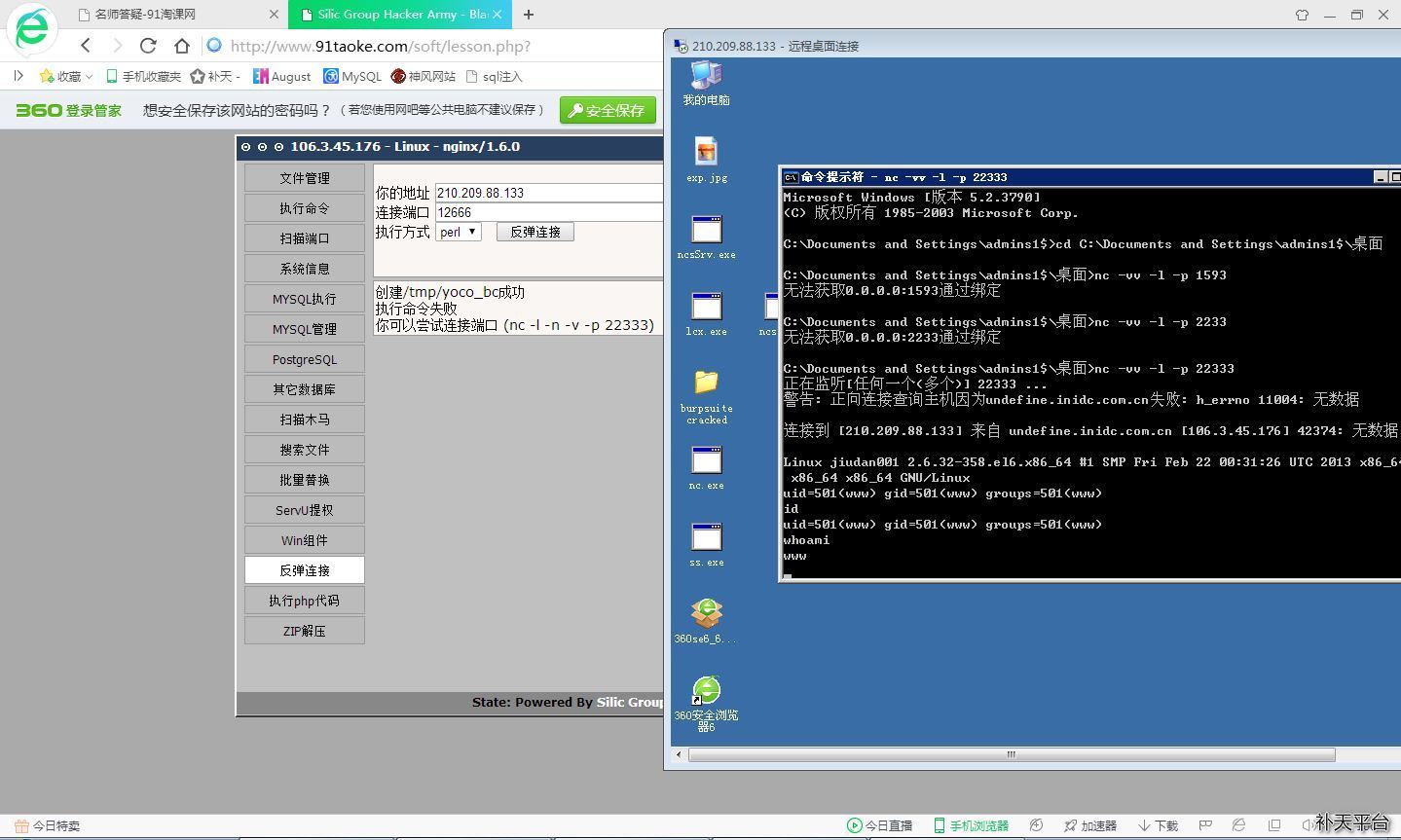Select 360se6 installer on remote desktop

[706, 621]
